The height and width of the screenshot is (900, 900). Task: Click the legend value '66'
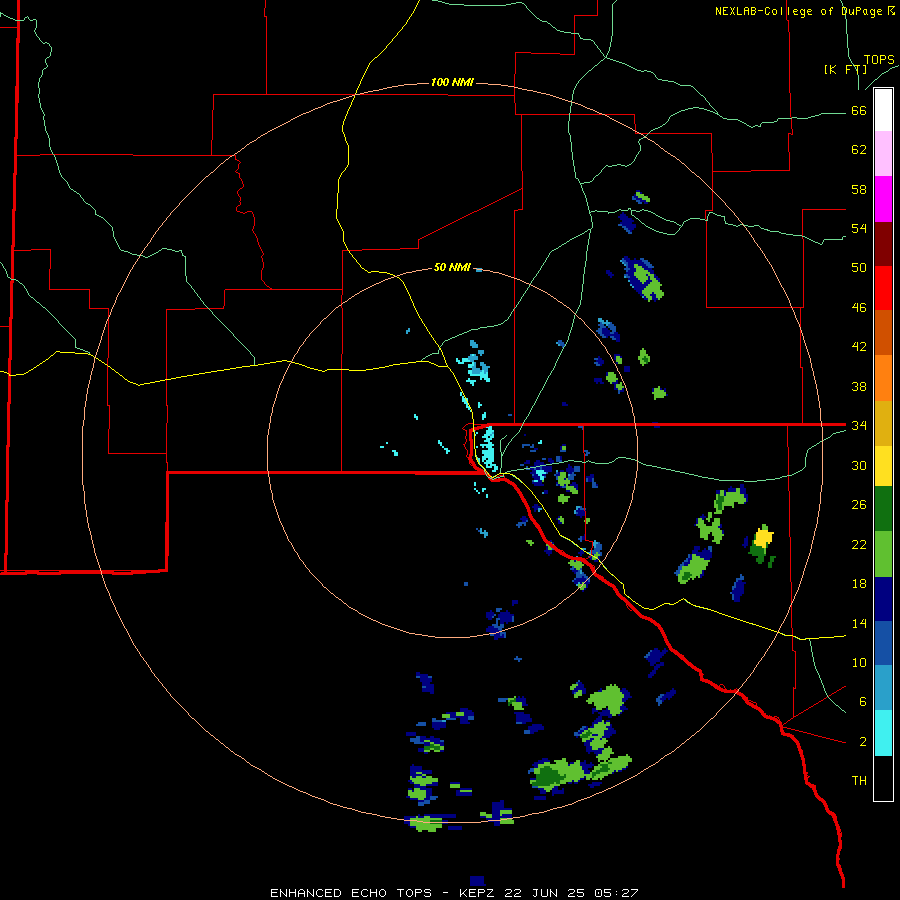859,111
